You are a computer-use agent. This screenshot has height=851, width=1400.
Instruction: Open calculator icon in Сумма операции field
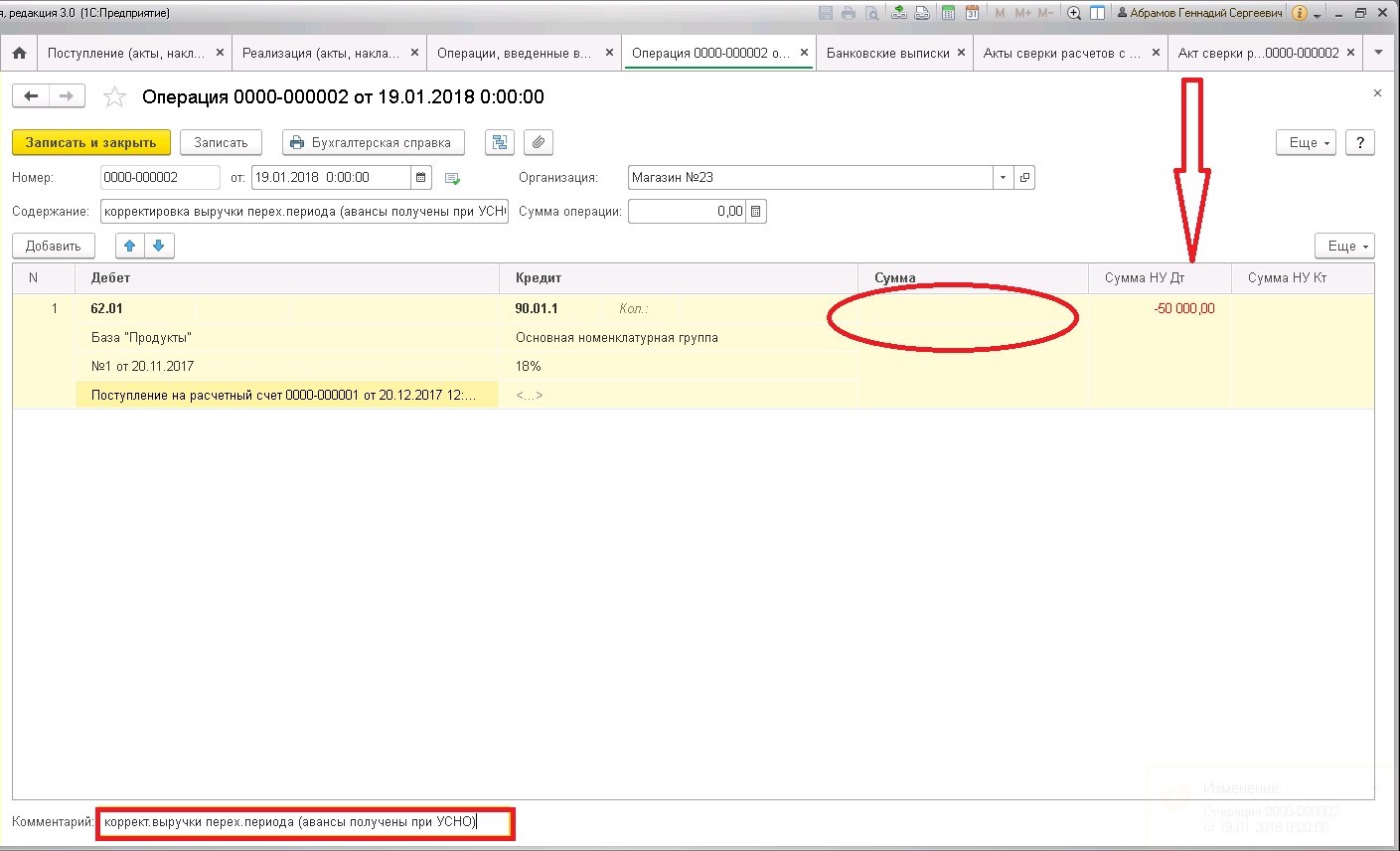(x=756, y=211)
